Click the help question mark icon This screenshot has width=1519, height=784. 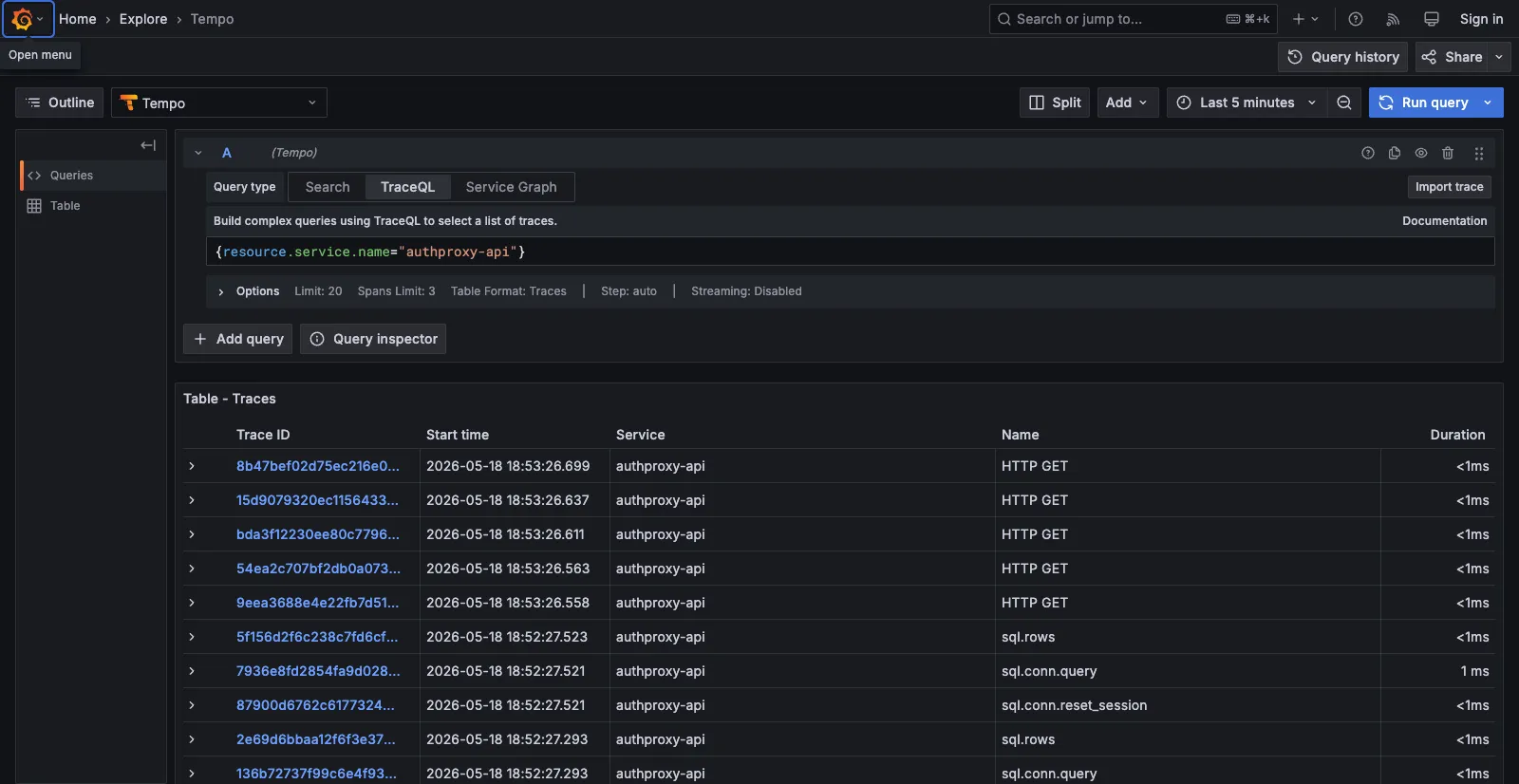[1356, 19]
